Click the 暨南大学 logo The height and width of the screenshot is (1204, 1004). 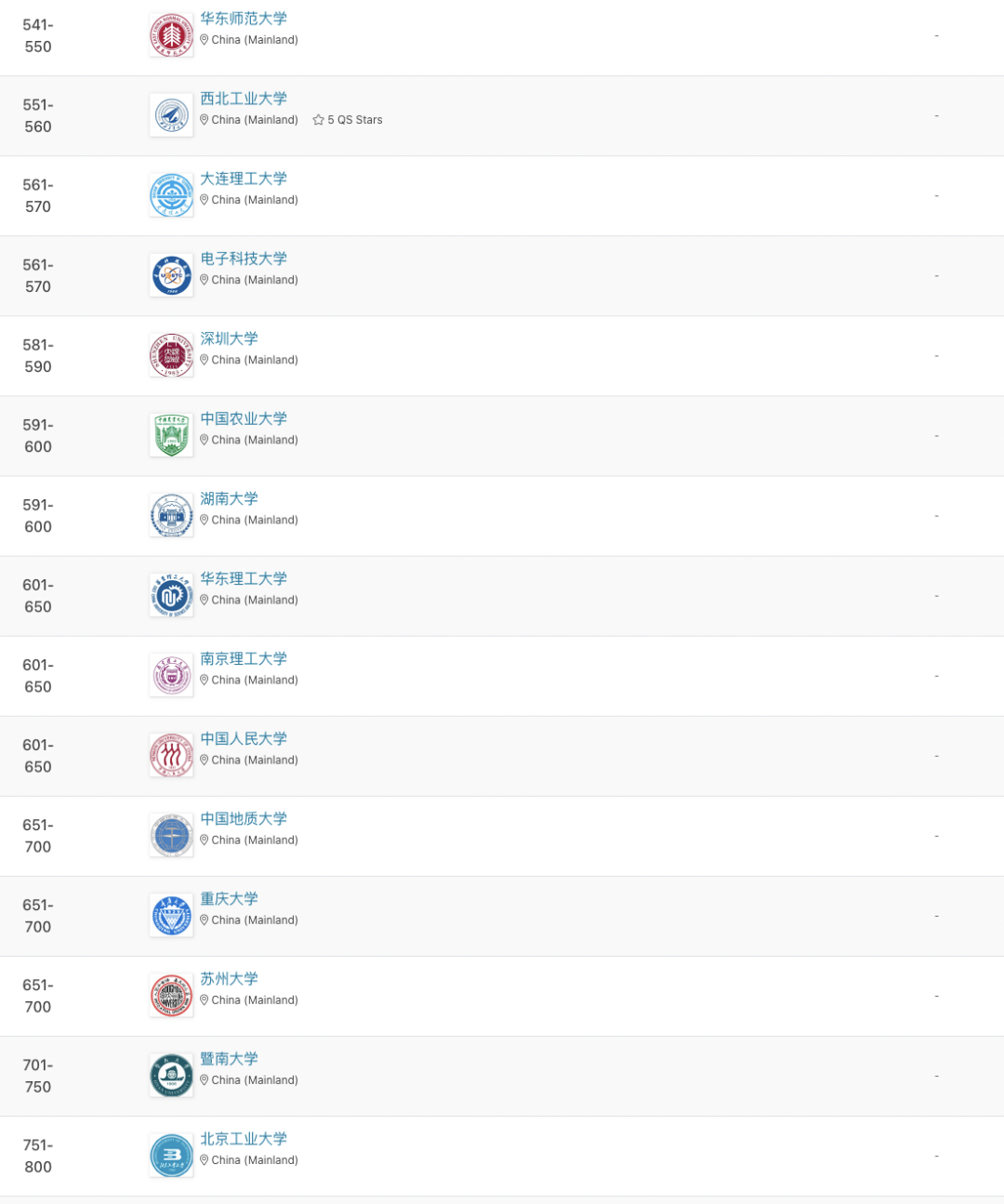(171, 1076)
